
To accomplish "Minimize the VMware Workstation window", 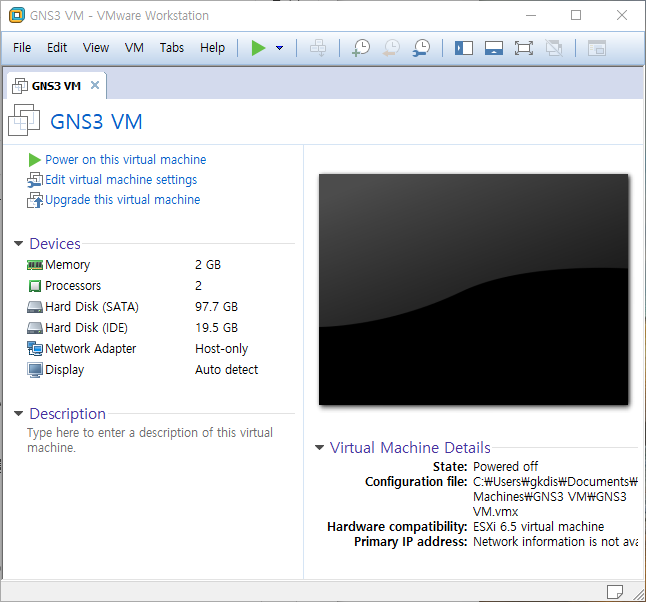I will point(531,15).
